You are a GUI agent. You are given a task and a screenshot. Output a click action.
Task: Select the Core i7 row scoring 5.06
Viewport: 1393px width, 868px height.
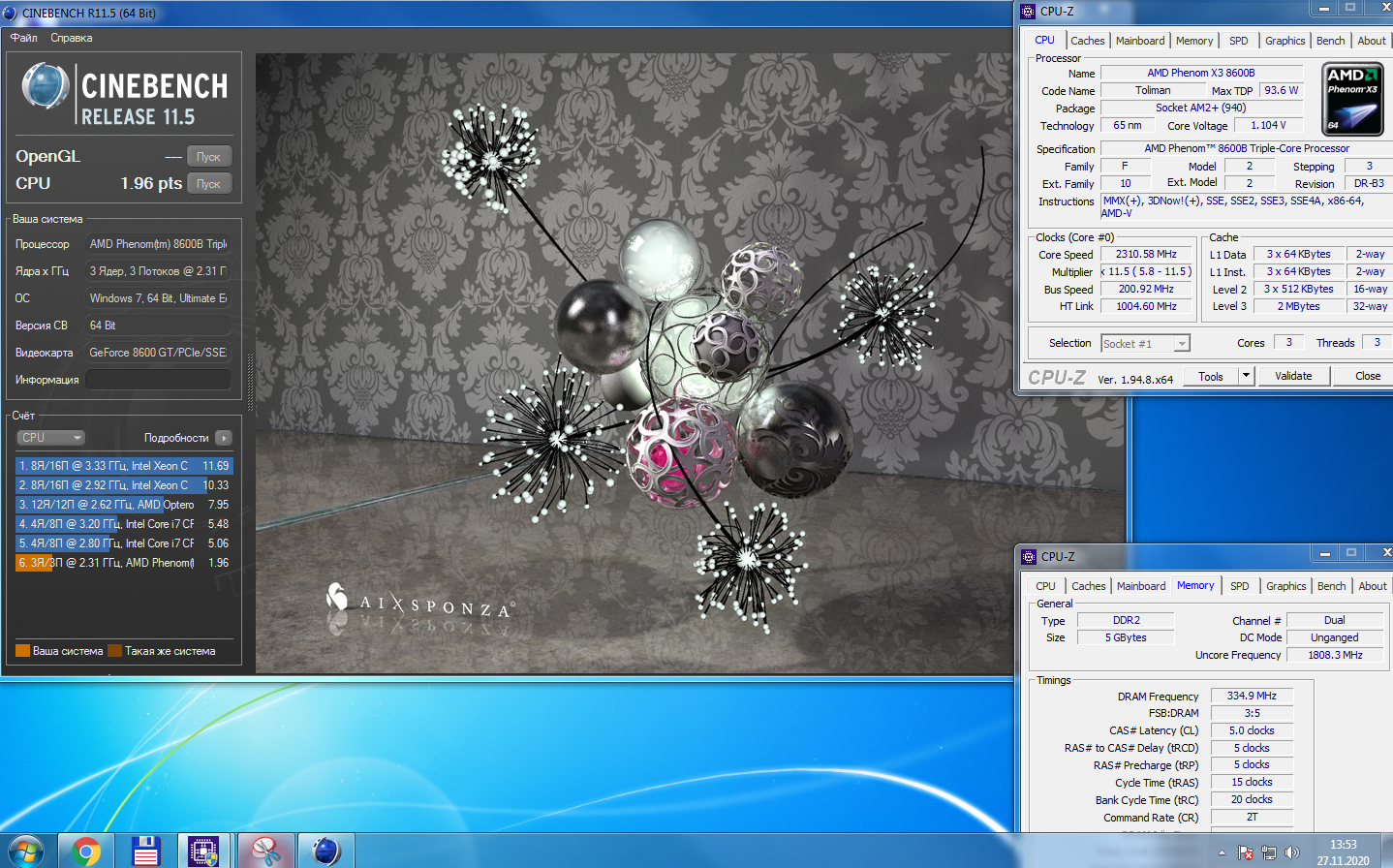[x=124, y=543]
